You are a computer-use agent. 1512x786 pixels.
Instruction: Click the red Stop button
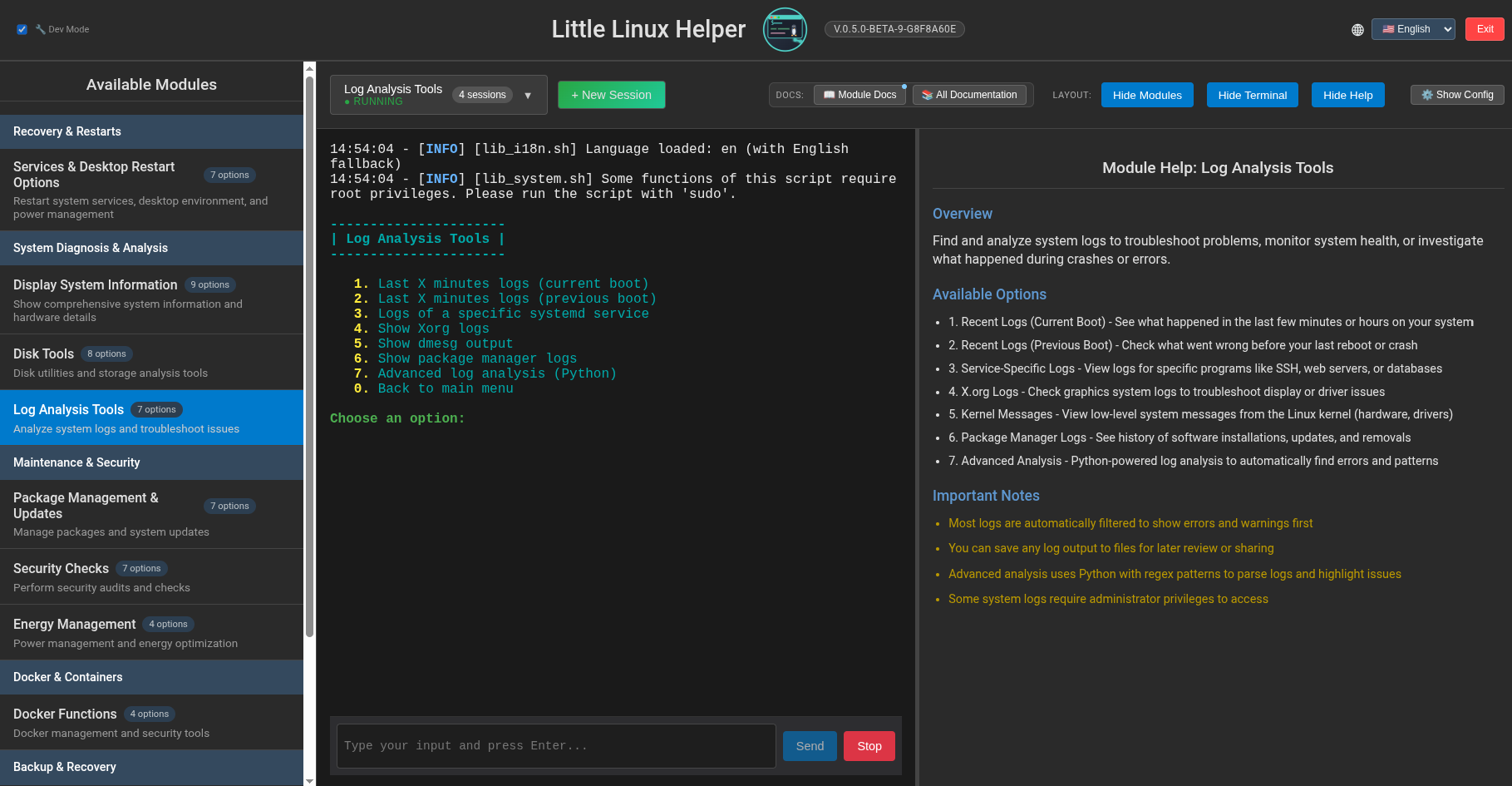tap(869, 746)
